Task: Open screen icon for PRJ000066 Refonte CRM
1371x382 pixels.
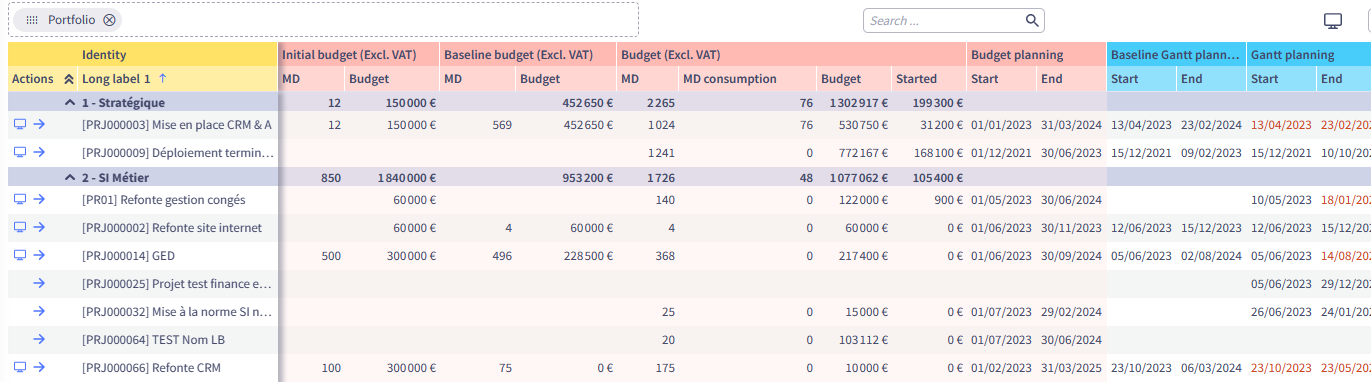Action: click(x=19, y=367)
